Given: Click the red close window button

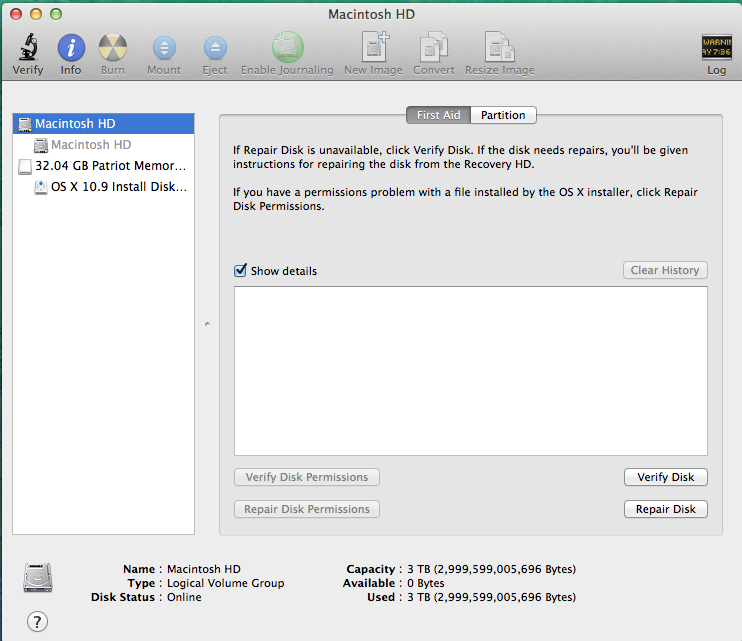Looking at the screenshot, I should coord(16,14).
